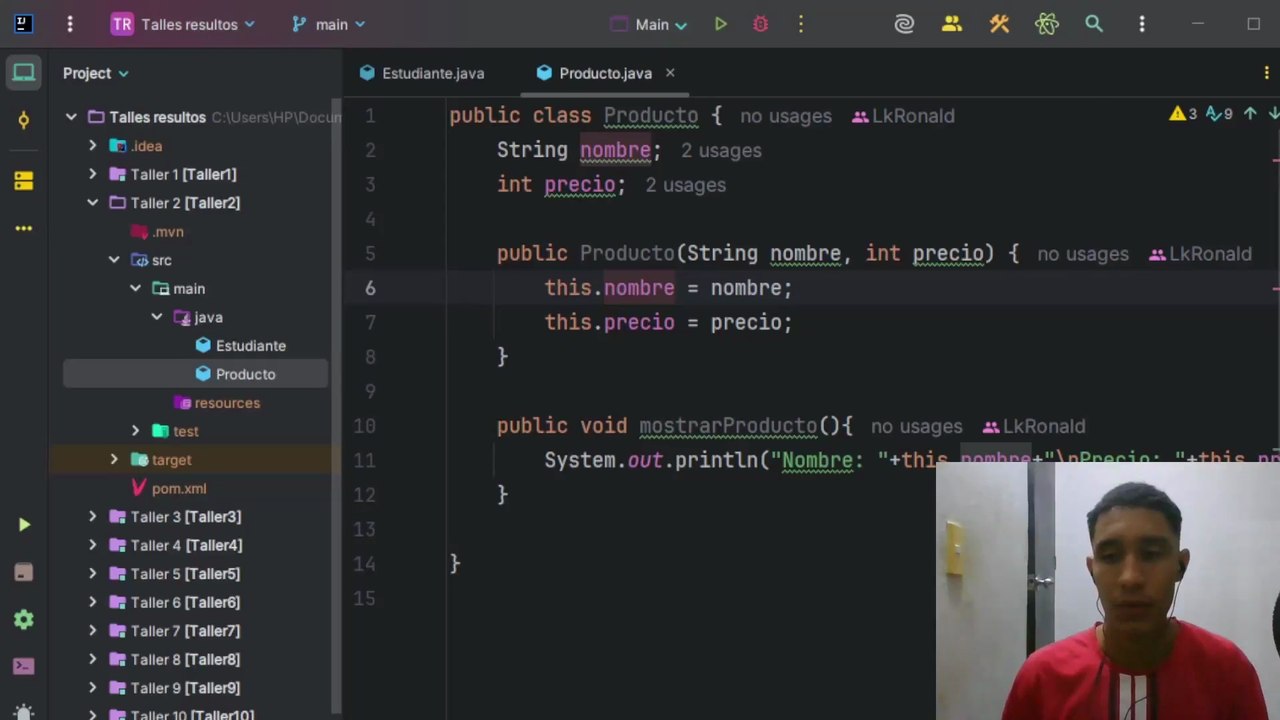
Task: Click the warnings count indicator
Action: (x=1183, y=115)
